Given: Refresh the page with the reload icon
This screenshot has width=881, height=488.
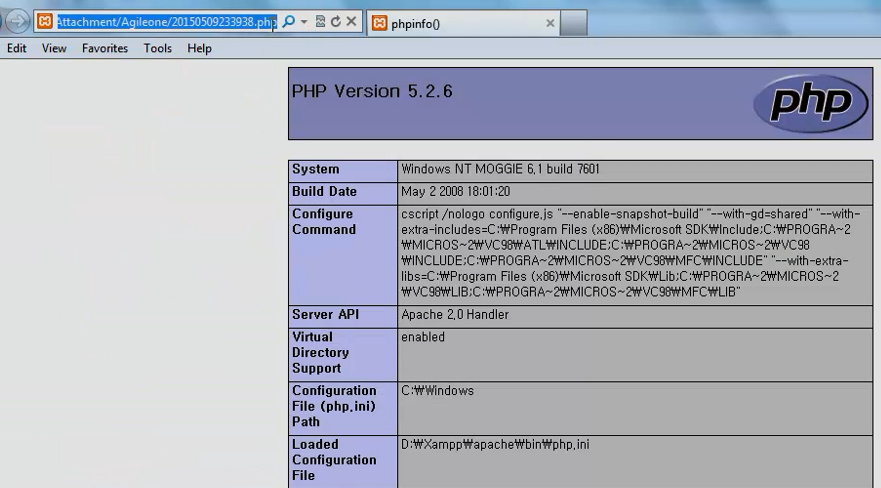Looking at the screenshot, I should click(335, 22).
